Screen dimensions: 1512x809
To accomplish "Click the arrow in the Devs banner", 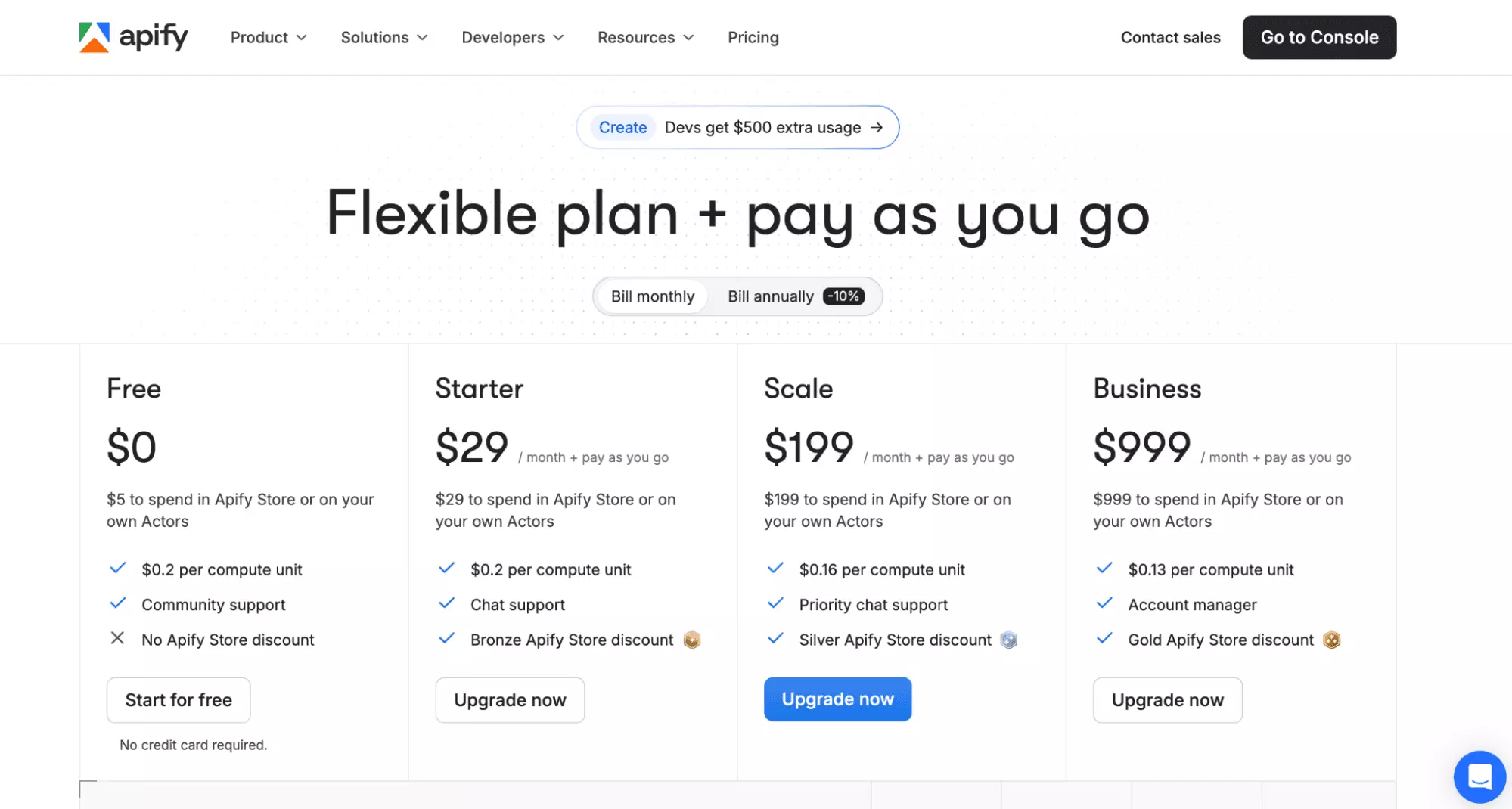I will click(x=877, y=127).
